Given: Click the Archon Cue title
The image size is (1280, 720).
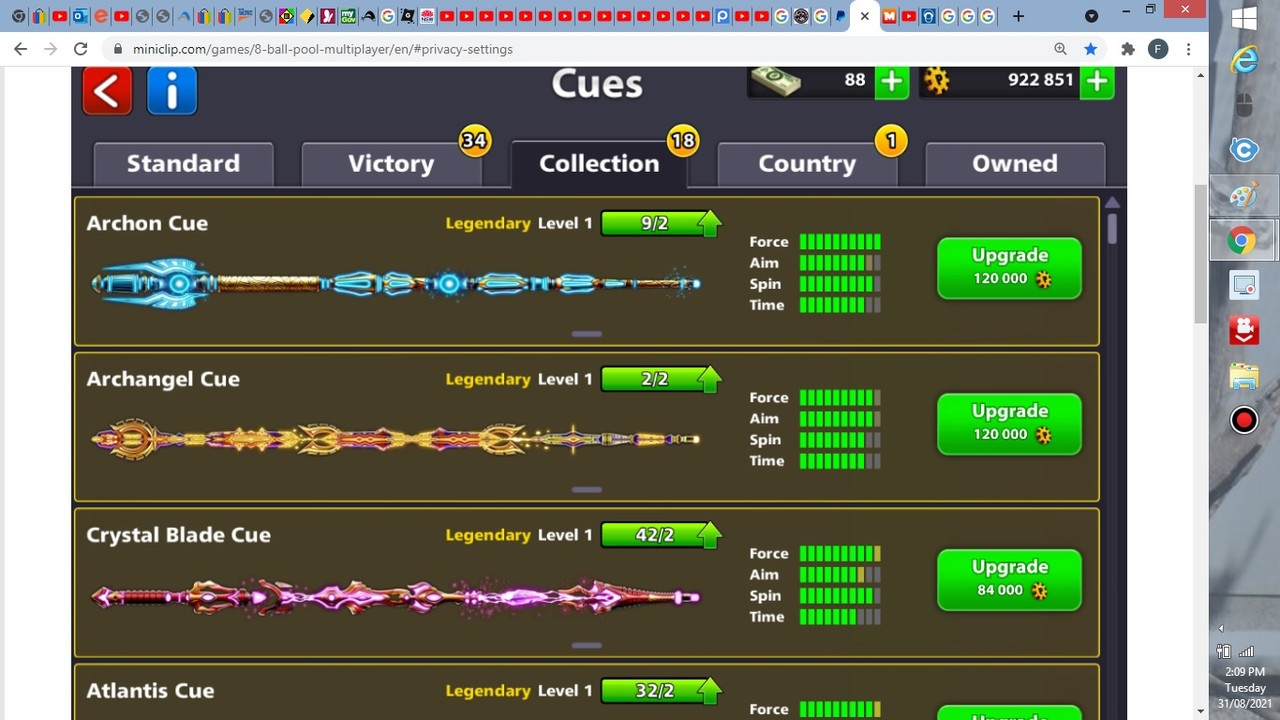Looking at the screenshot, I should point(147,223).
